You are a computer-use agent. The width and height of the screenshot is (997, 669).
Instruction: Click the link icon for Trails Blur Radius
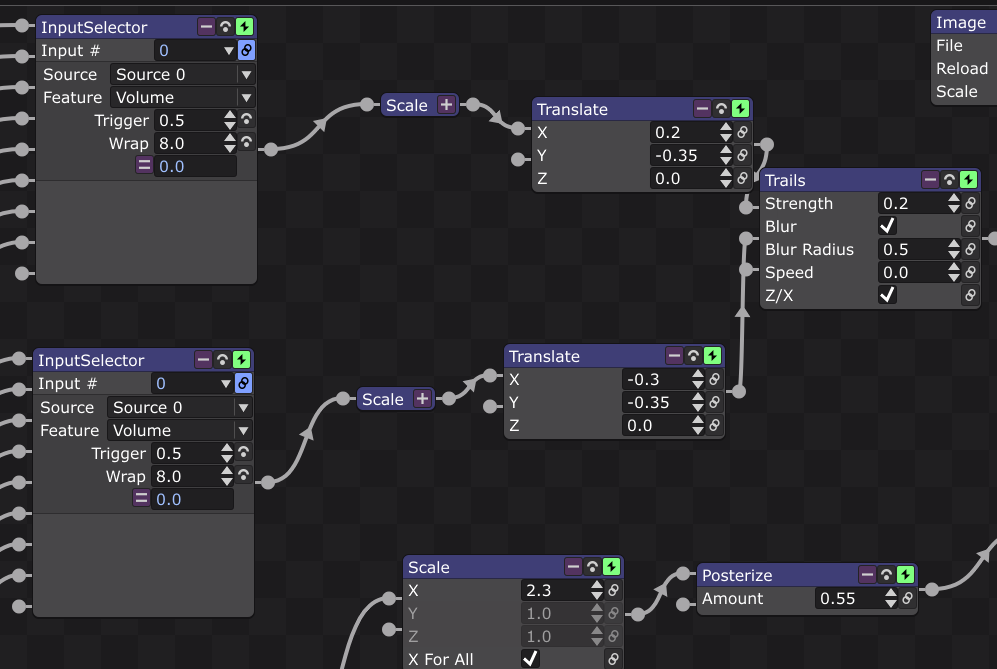tap(970, 249)
